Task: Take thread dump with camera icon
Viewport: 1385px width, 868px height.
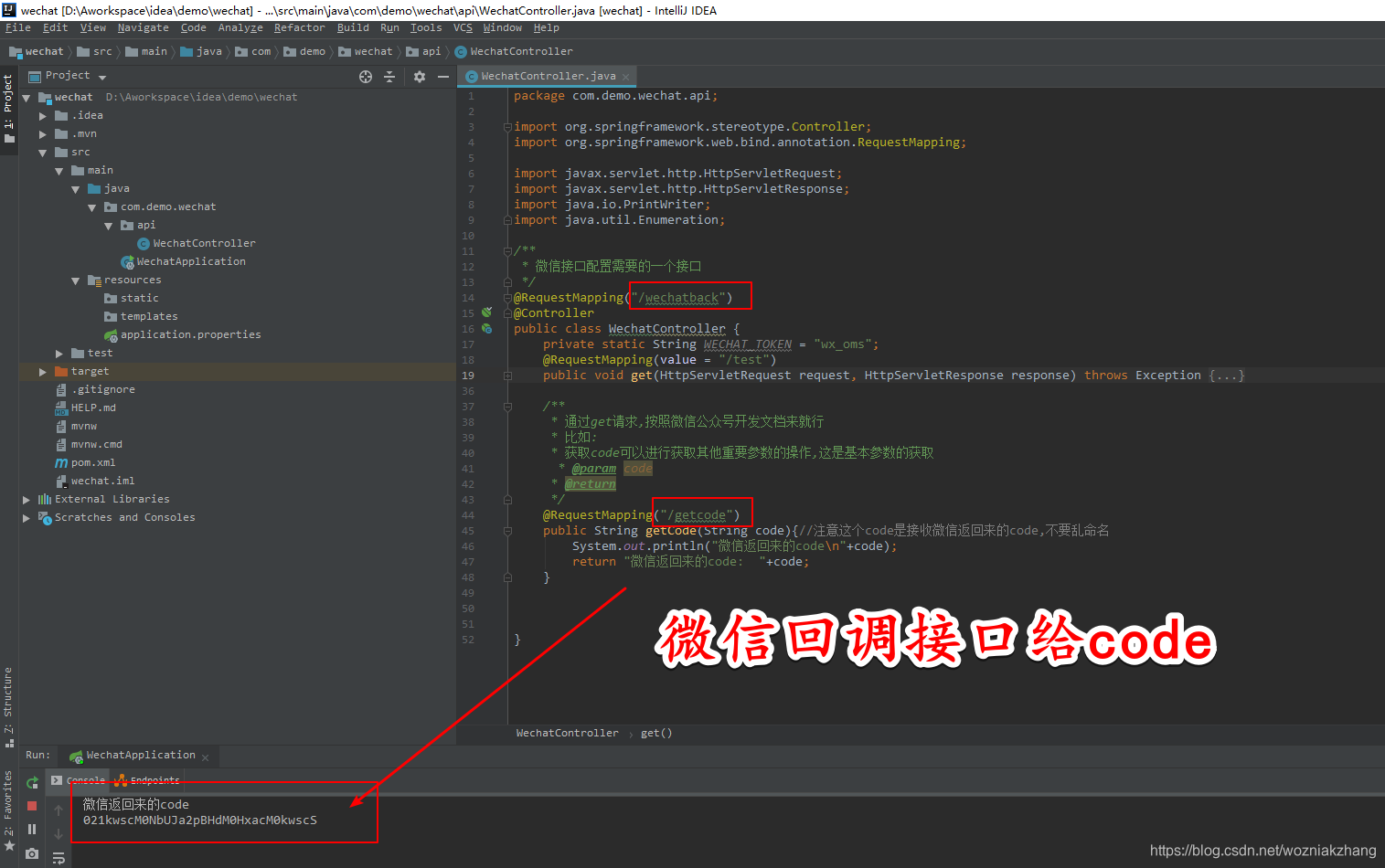Action: pos(32,853)
